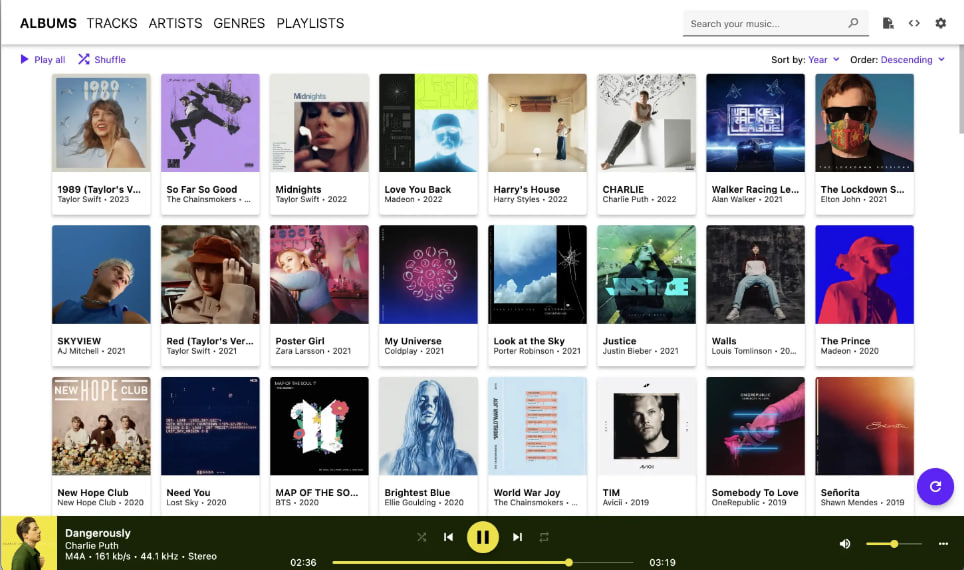Open the PLAYLISTS tab

310,23
